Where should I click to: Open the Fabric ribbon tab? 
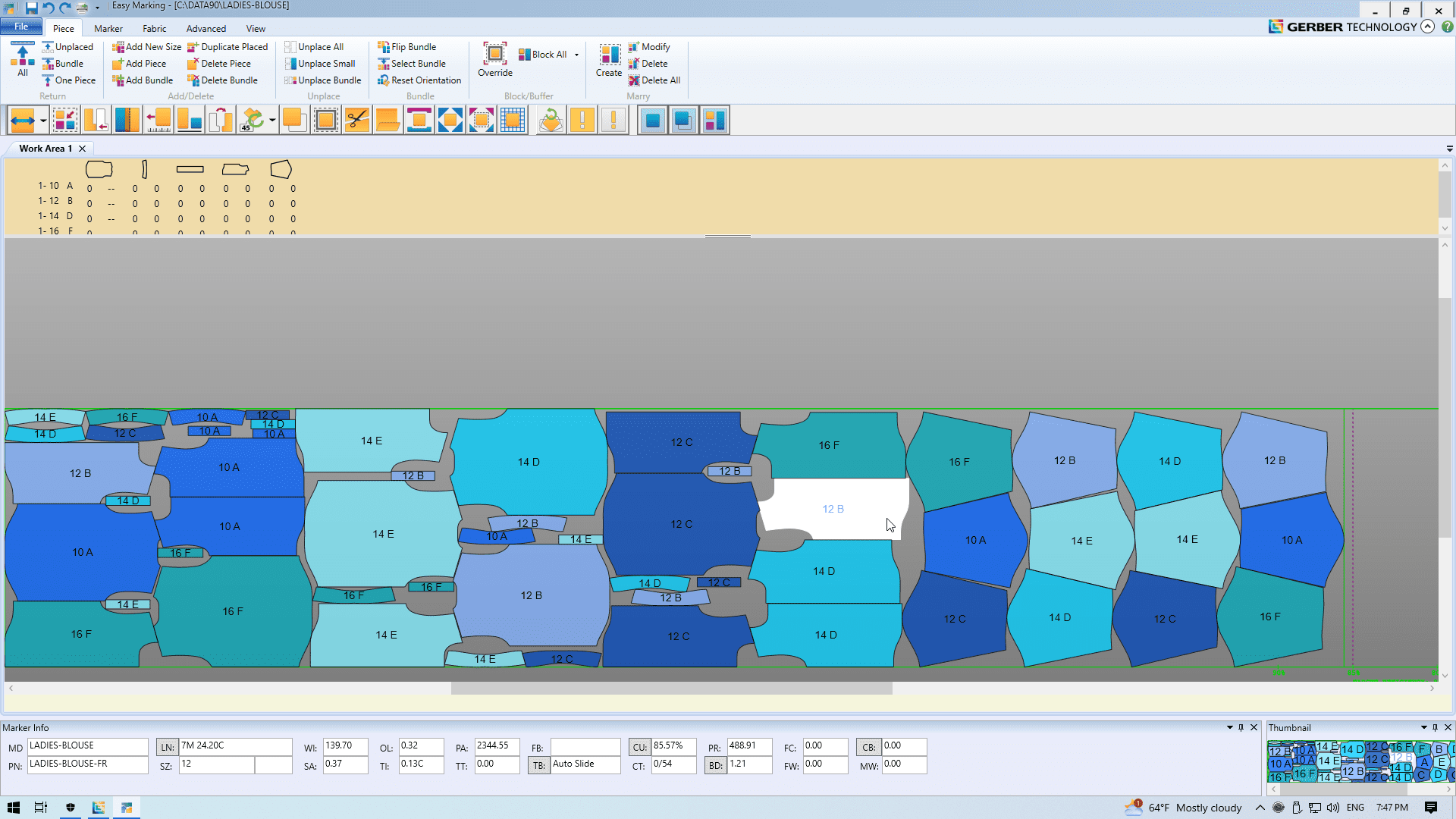pos(154,29)
